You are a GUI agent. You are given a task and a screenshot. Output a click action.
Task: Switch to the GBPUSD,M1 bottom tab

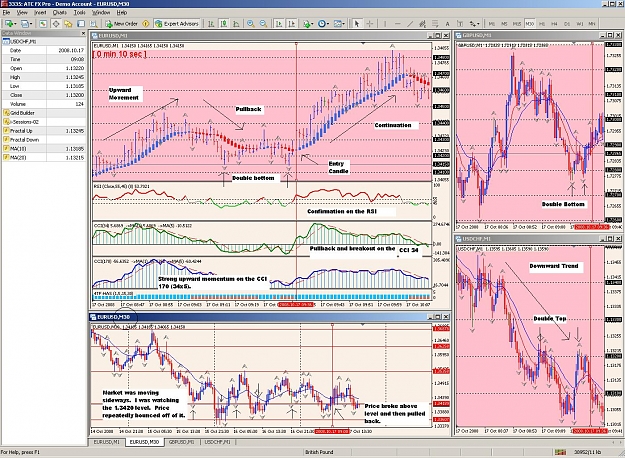click(x=182, y=442)
